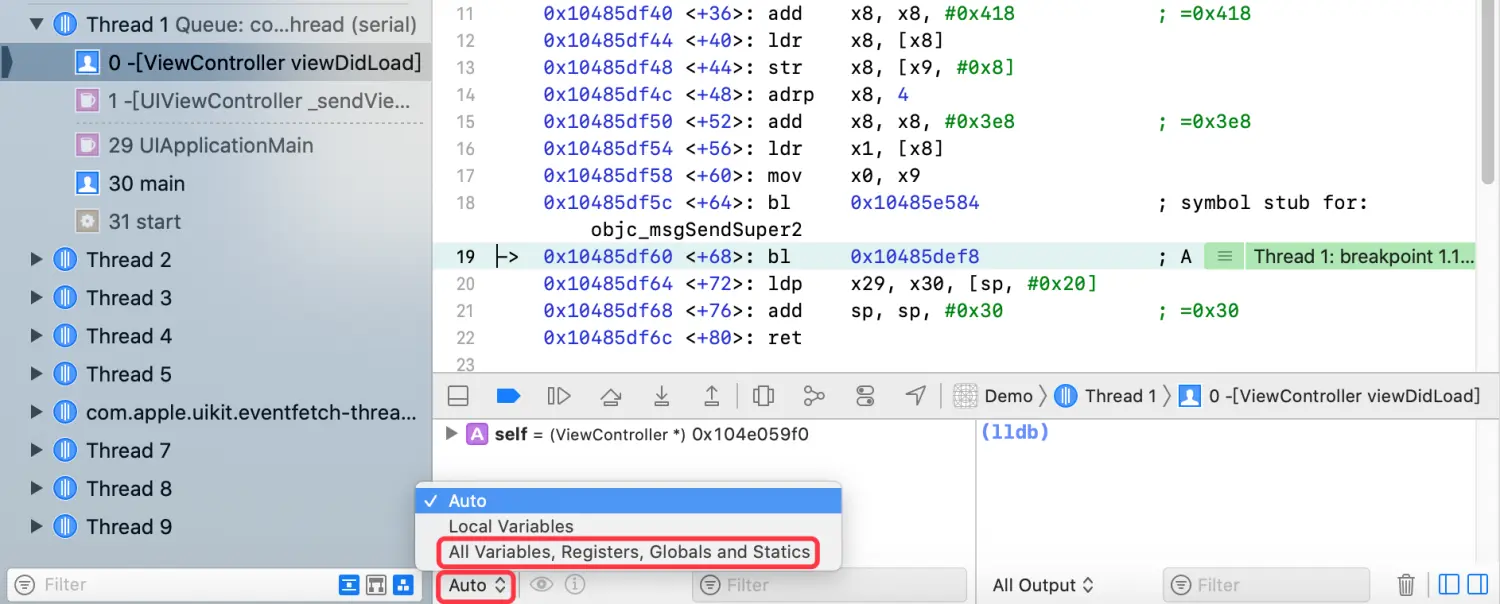
Task: Expand the self variable disclosure triangle
Action: point(451,434)
